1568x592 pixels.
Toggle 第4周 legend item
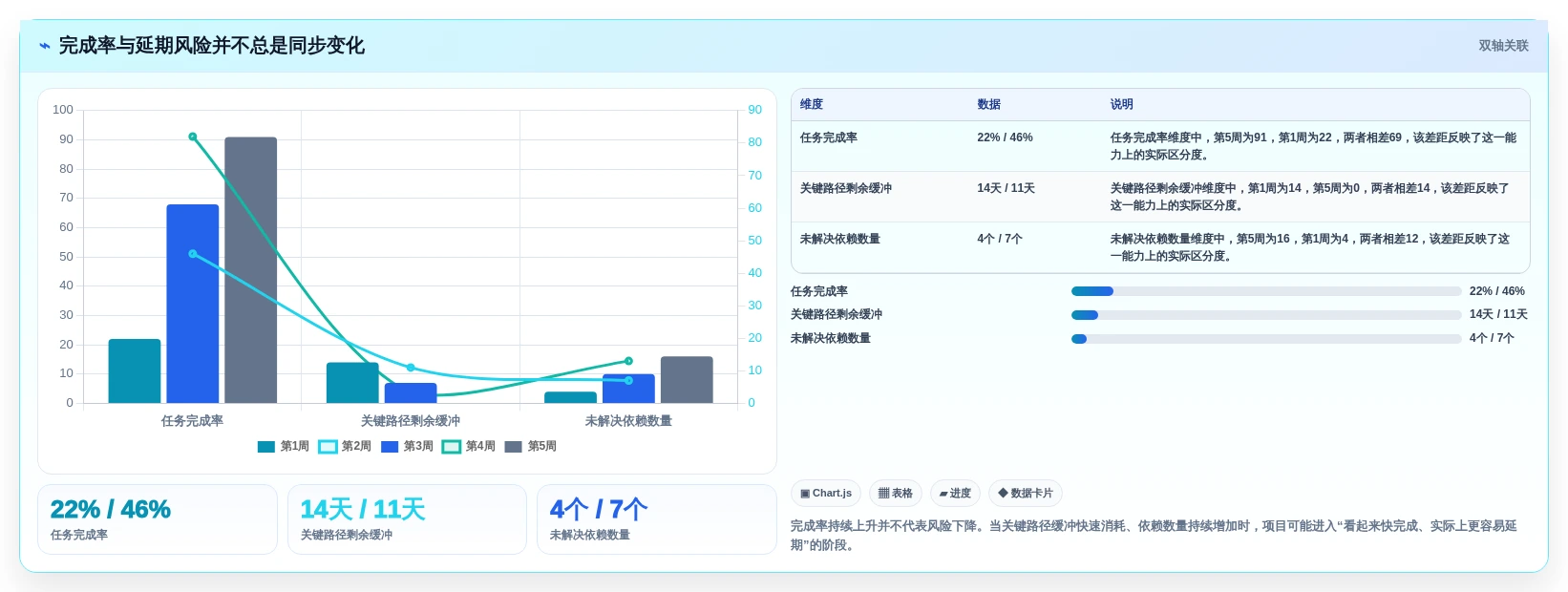pos(469,446)
